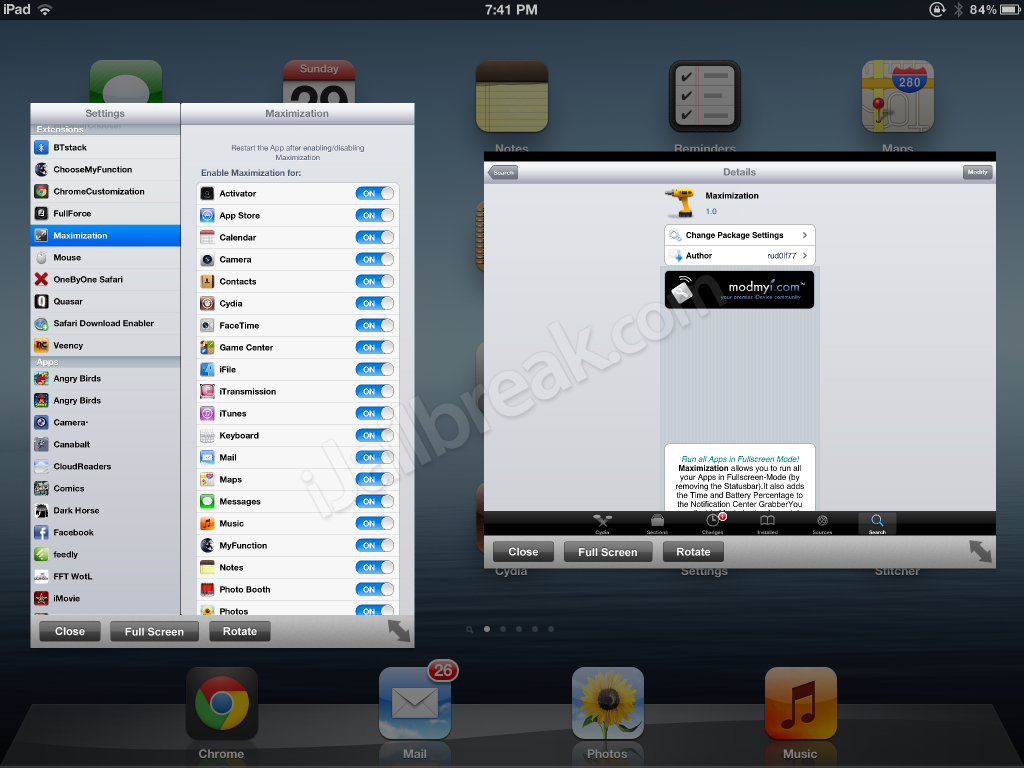The image size is (1024, 768).
Task: Select FullForce in Settings sidebar
Action: tap(105, 214)
